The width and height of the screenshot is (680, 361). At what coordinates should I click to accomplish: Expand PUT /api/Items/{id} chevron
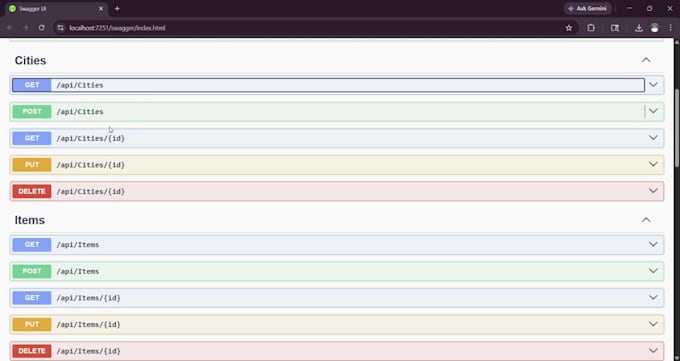click(x=653, y=324)
